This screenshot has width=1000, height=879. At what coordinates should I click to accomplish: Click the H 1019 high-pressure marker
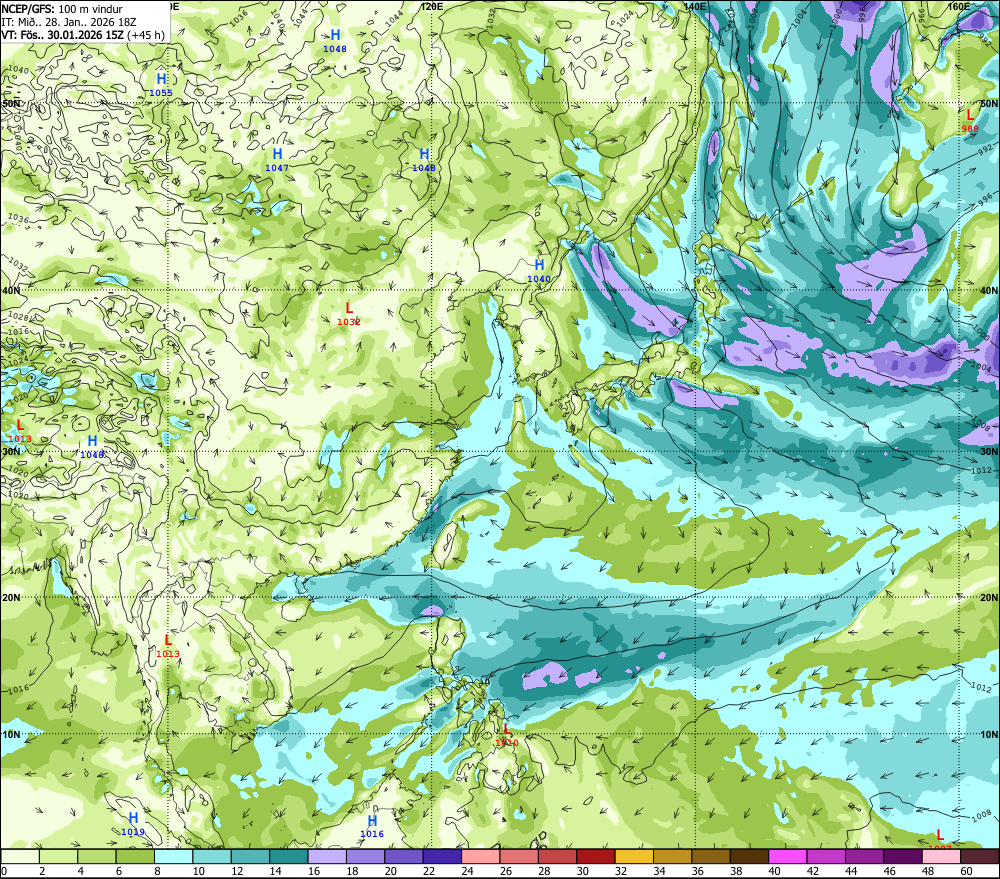(x=133, y=824)
